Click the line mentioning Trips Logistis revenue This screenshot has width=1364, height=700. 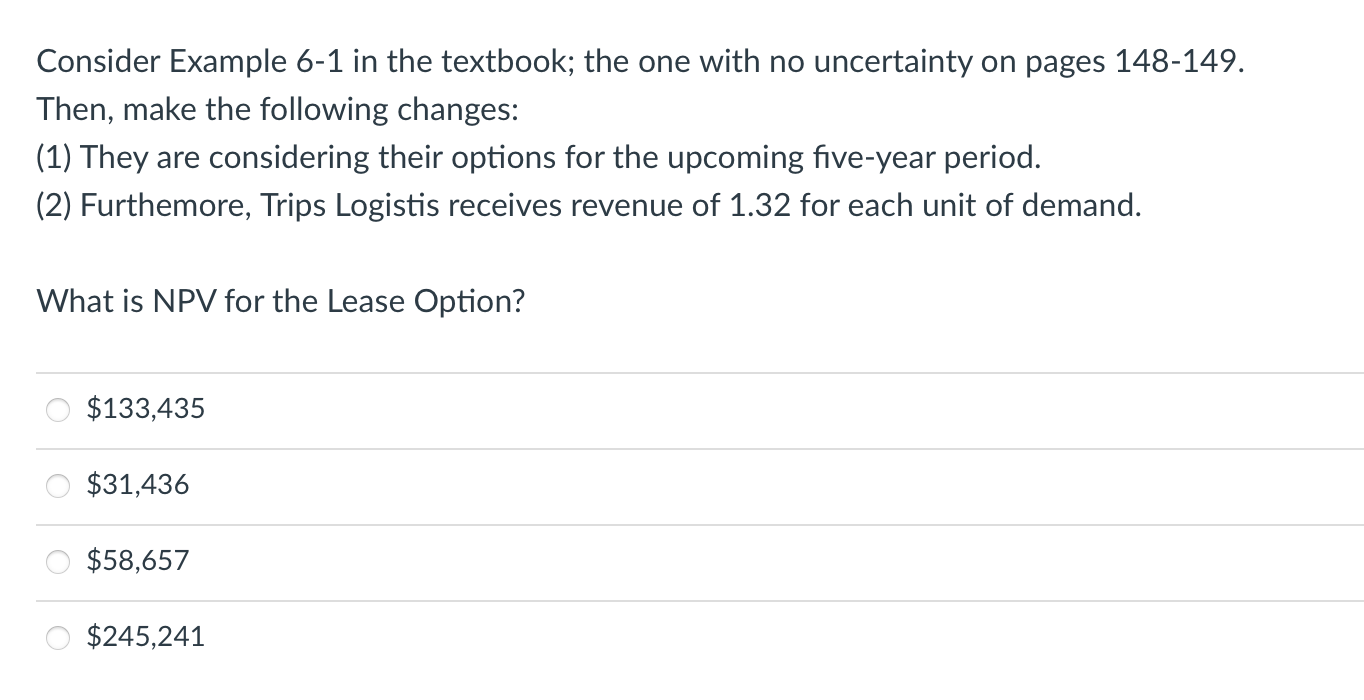[x=588, y=205]
